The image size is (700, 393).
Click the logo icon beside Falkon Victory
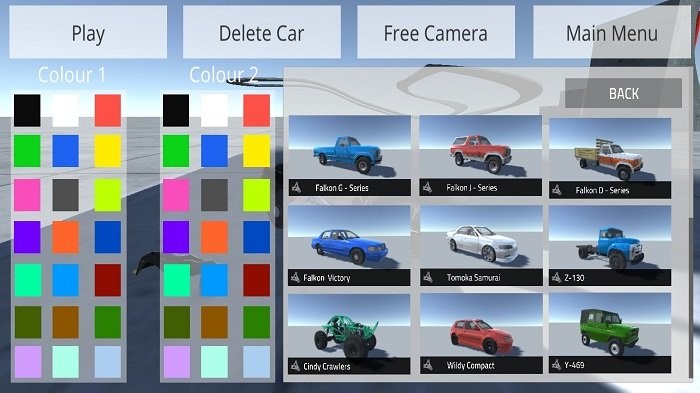pos(295,278)
